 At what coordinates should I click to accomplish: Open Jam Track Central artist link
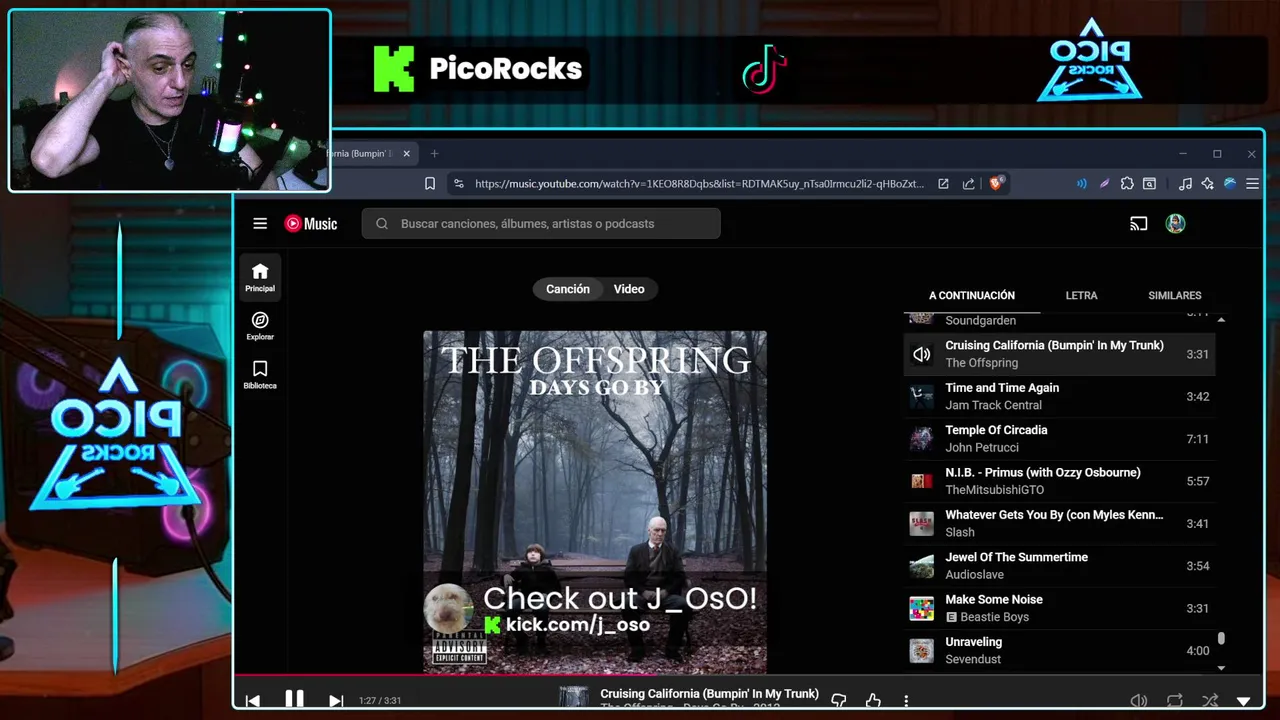click(x=993, y=406)
